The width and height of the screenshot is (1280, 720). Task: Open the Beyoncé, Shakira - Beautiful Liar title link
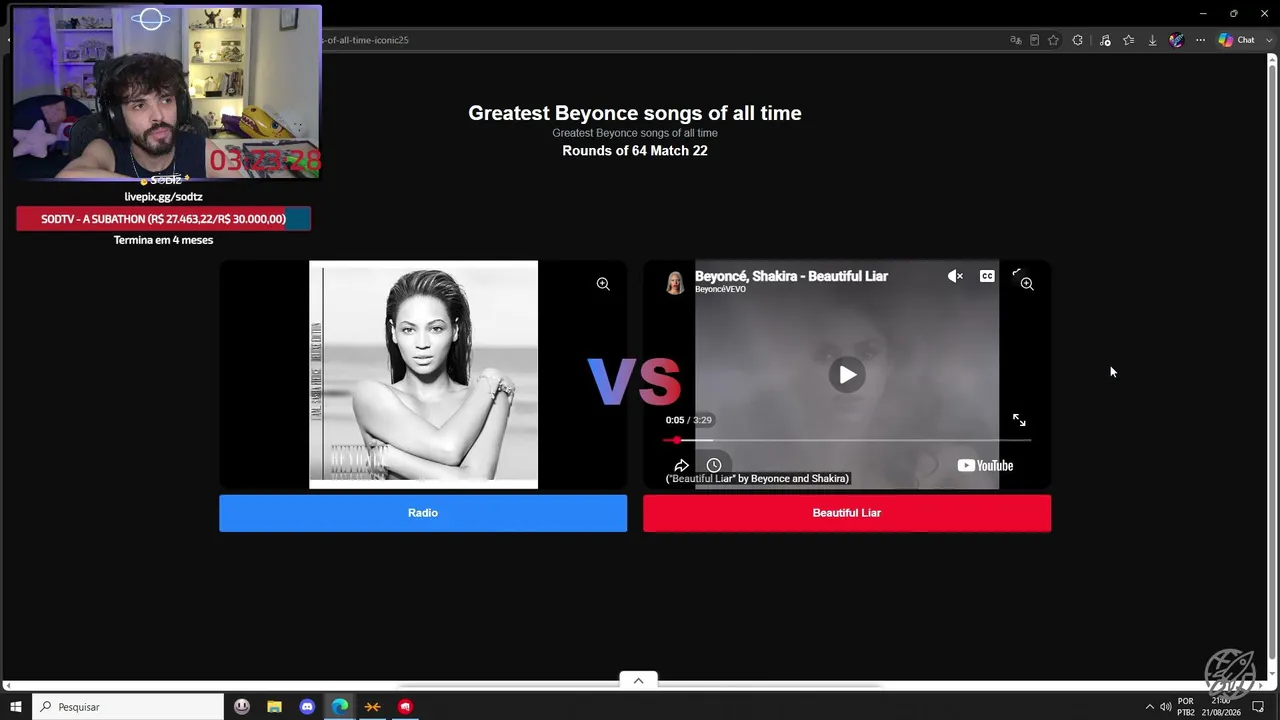pyautogui.click(x=791, y=276)
